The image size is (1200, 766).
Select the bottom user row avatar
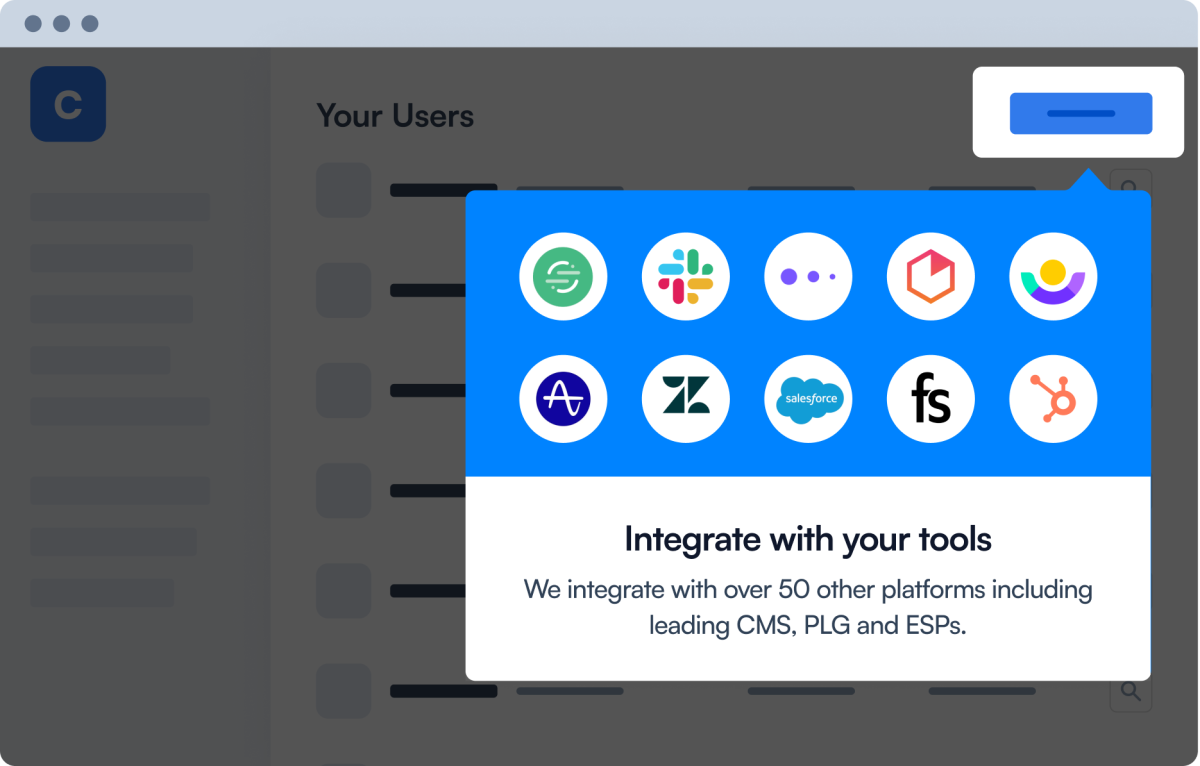(x=344, y=691)
